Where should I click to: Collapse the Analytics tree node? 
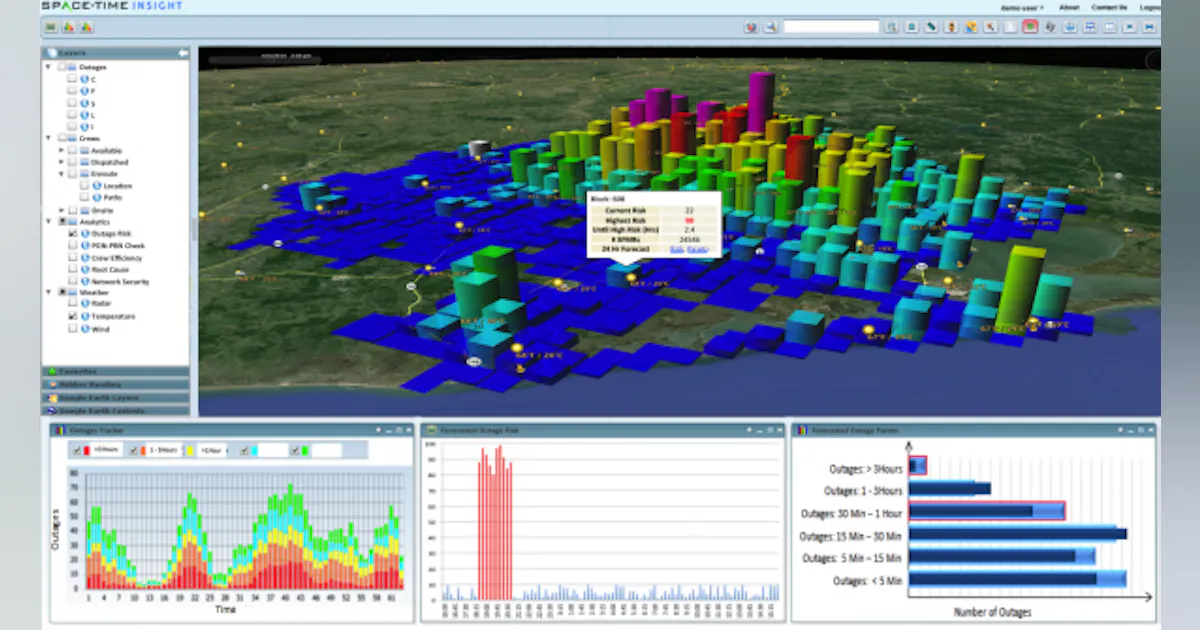(48, 221)
